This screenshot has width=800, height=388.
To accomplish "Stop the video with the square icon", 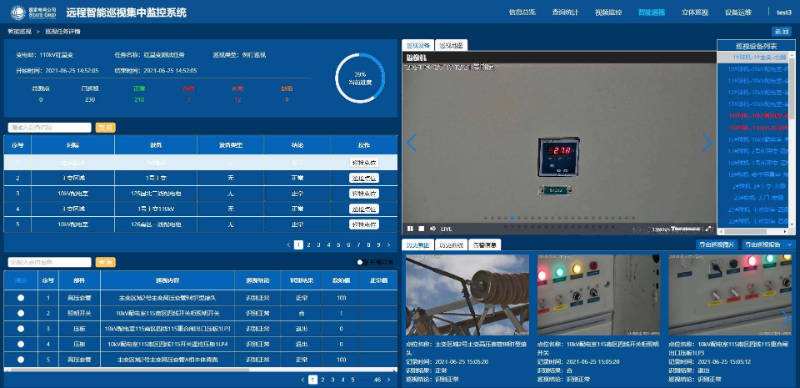I will click(421, 229).
